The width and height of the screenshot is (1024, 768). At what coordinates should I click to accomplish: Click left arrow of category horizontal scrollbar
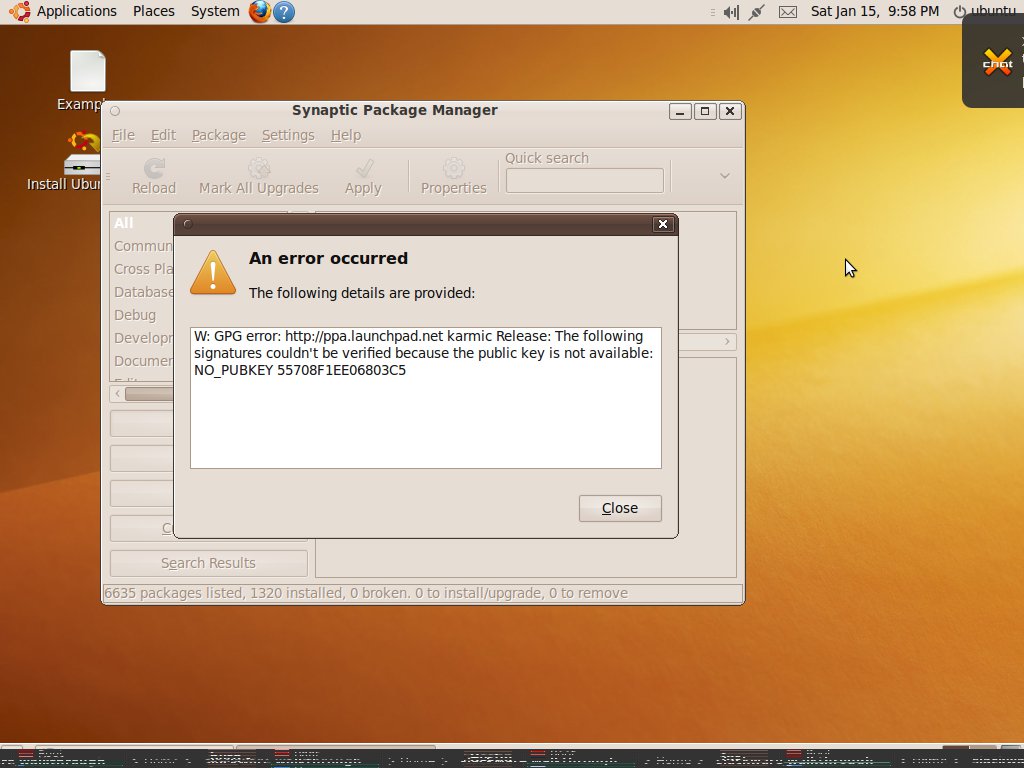[118, 393]
